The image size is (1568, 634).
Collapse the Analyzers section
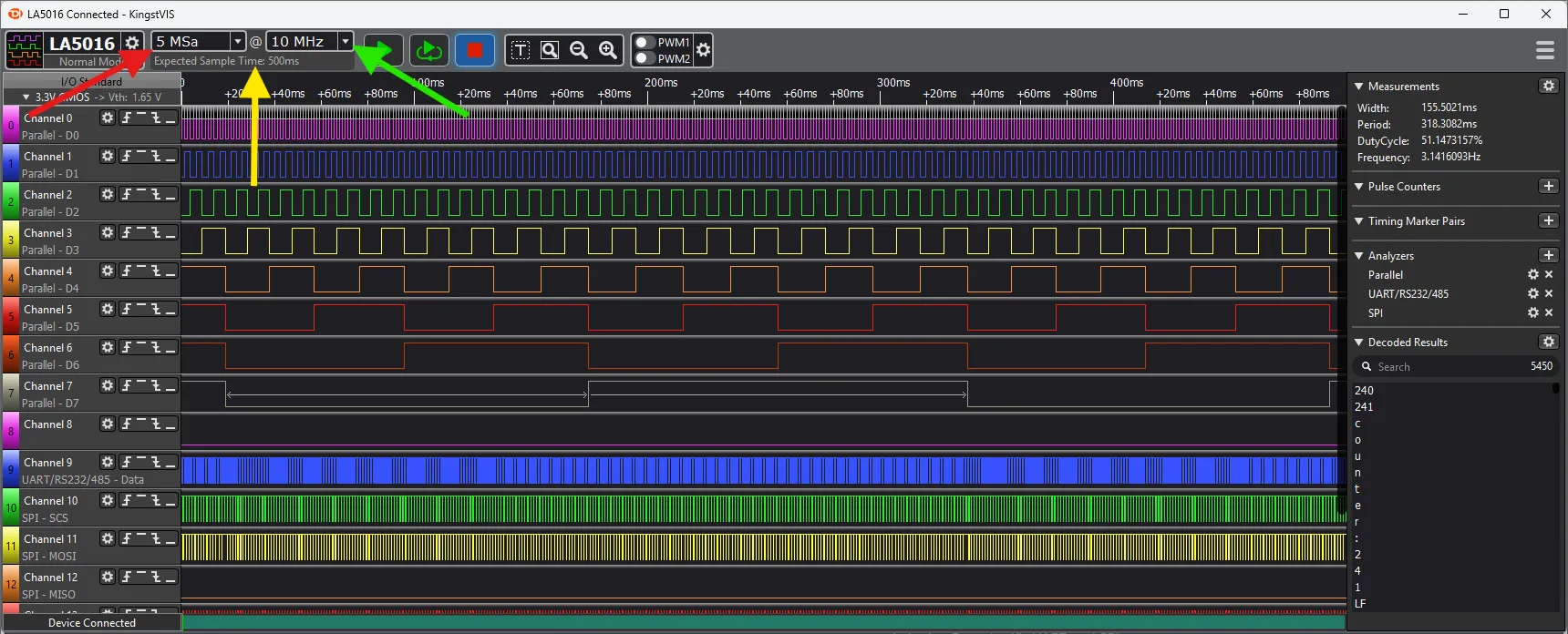click(x=1359, y=256)
